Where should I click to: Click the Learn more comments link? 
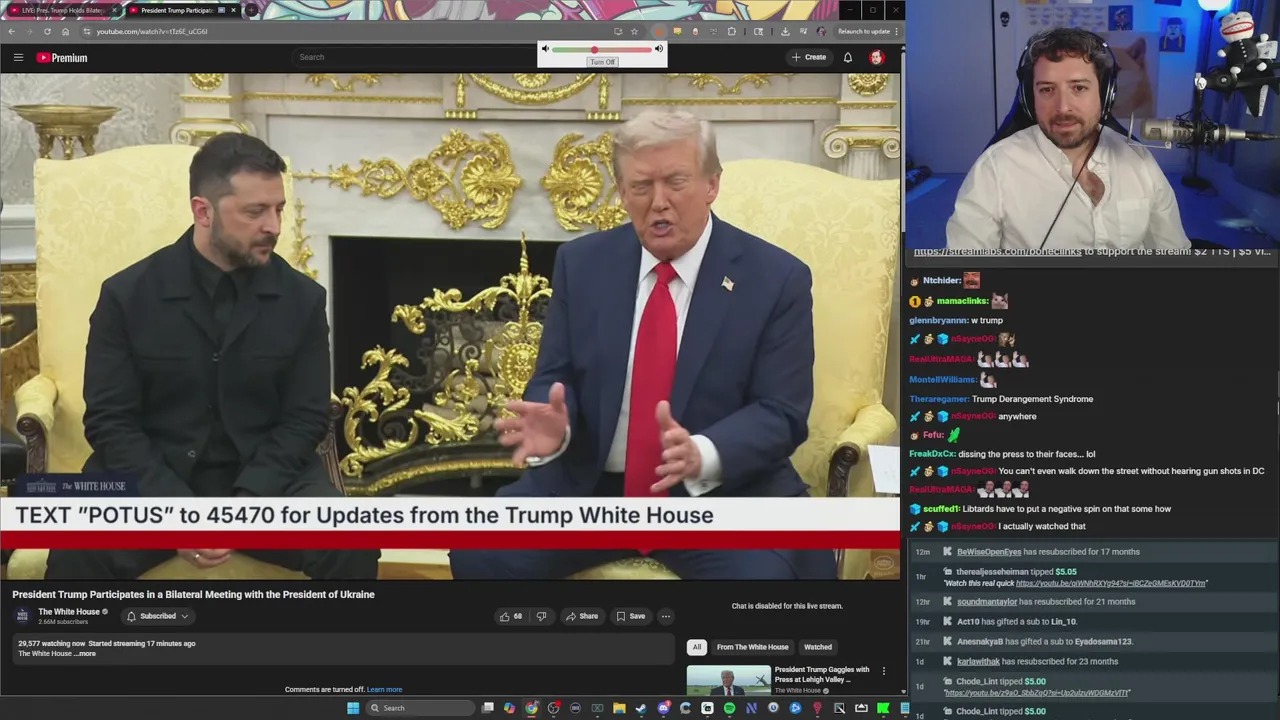click(384, 689)
